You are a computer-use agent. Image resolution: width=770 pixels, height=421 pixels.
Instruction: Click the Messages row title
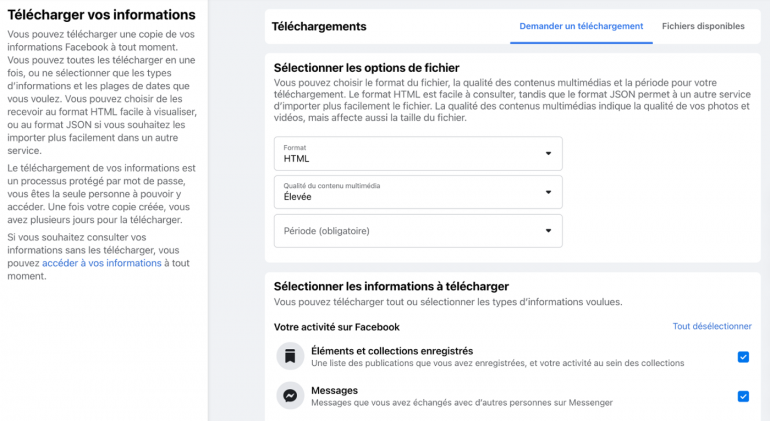pyautogui.click(x=334, y=390)
